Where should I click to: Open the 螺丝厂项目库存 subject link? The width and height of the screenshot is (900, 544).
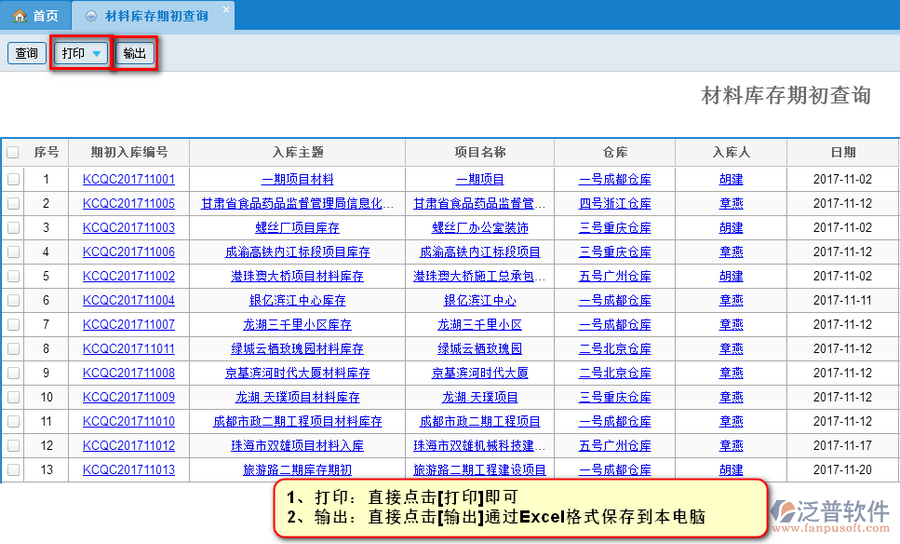click(297, 228)
